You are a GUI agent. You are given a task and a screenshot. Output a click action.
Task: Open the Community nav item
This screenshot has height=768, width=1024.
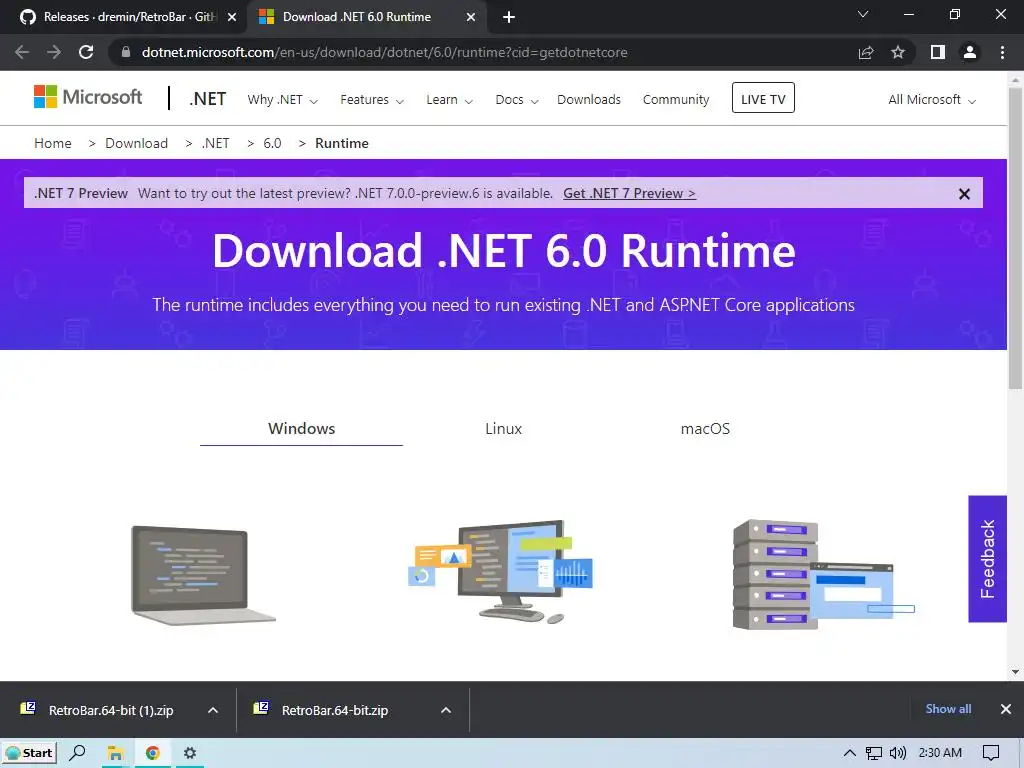pyautogui.click(x=675, y=99)
